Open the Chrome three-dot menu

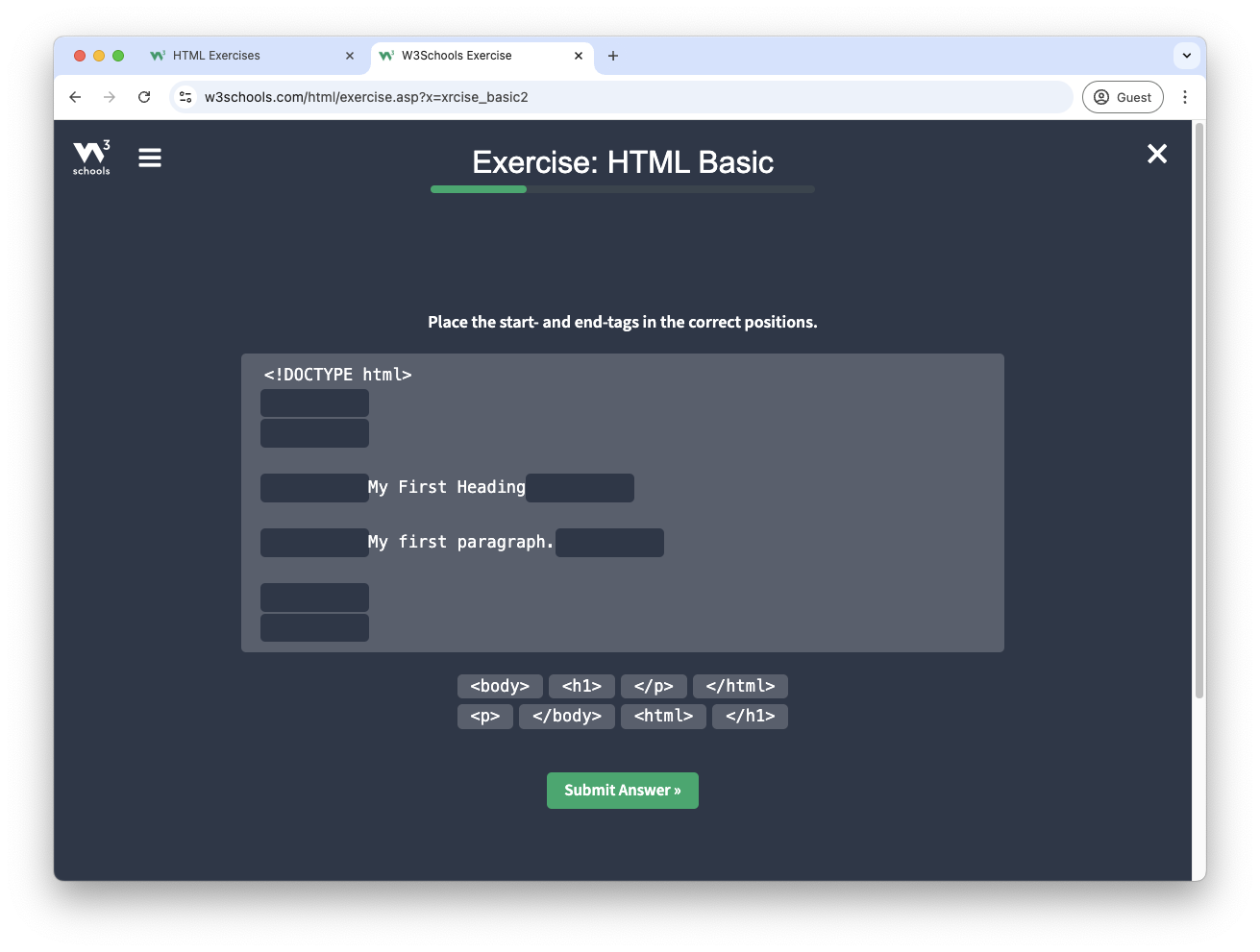(x=1185, y=97)
